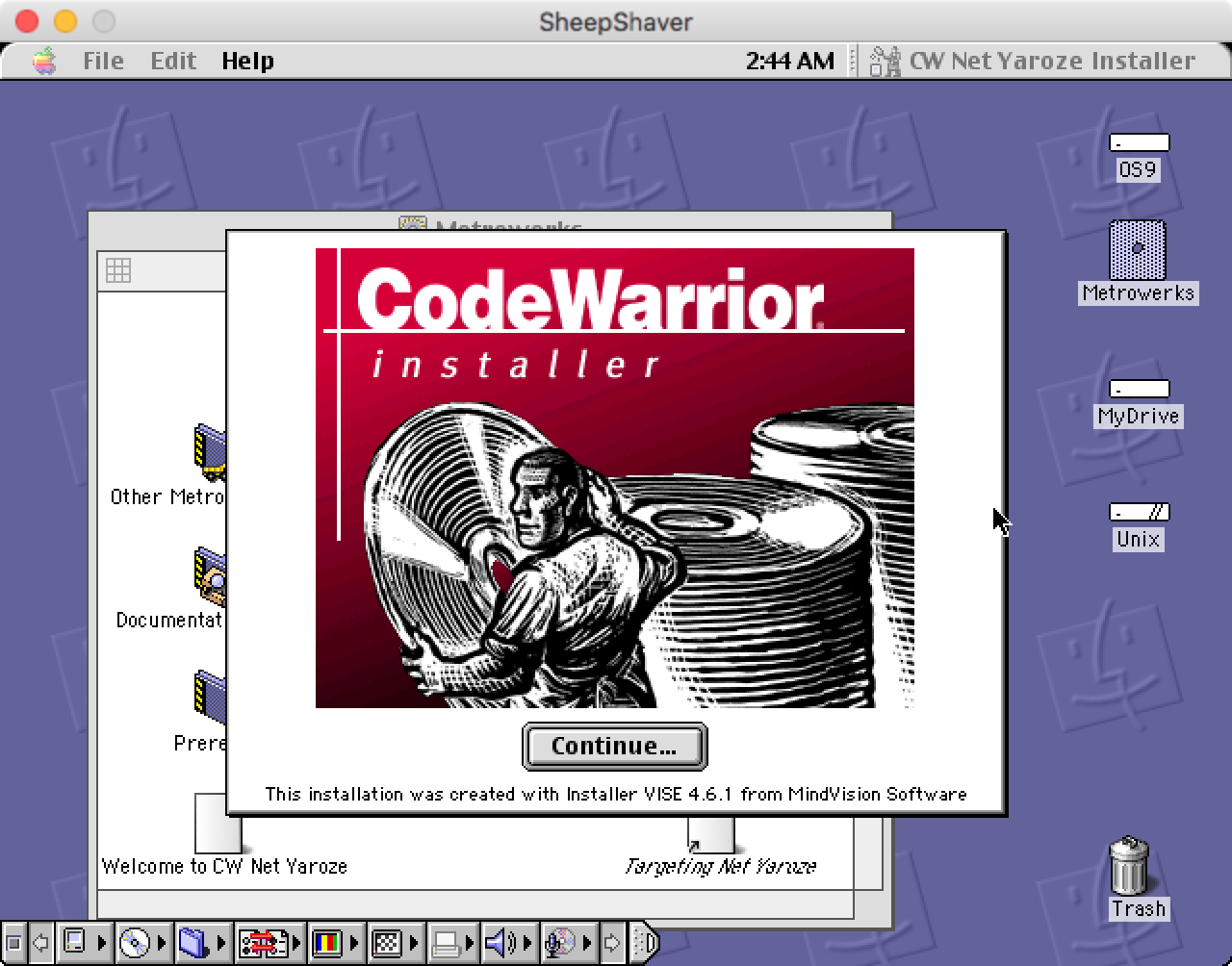Click the CodeWarrior installer splash image
The image size is (1232, 966).
(615, 478)
